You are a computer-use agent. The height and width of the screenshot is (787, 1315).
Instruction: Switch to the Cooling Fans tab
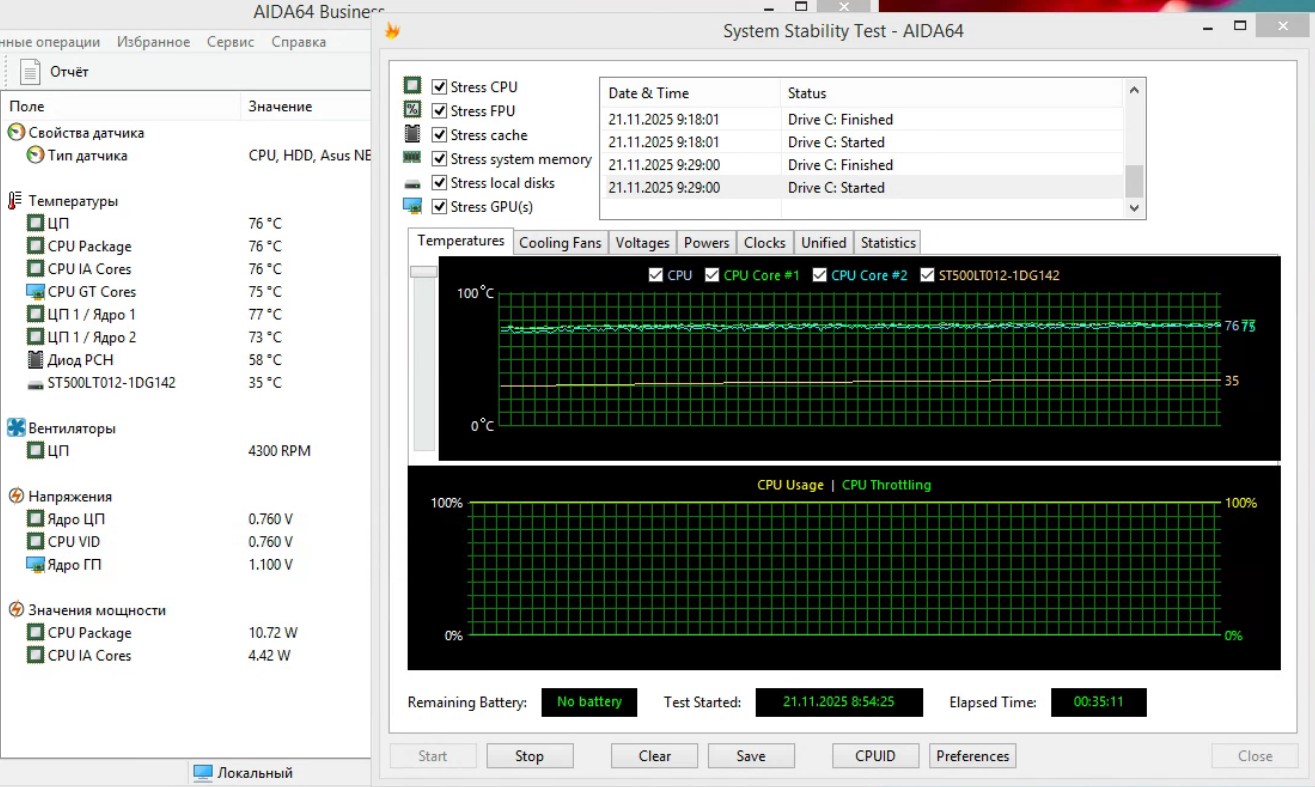(x=560, y=243)
